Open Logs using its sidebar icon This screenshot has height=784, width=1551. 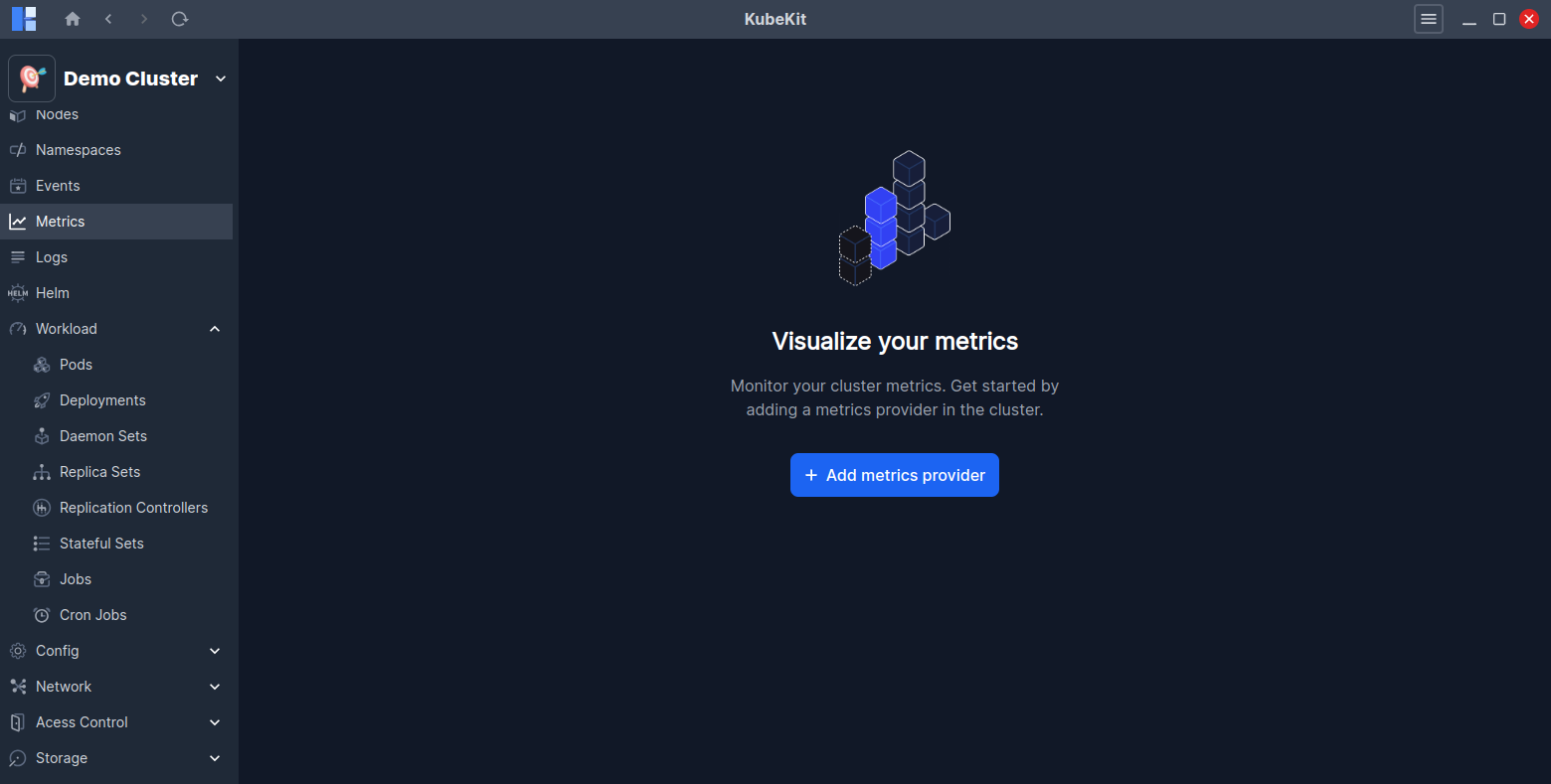(x=18, y=256)
